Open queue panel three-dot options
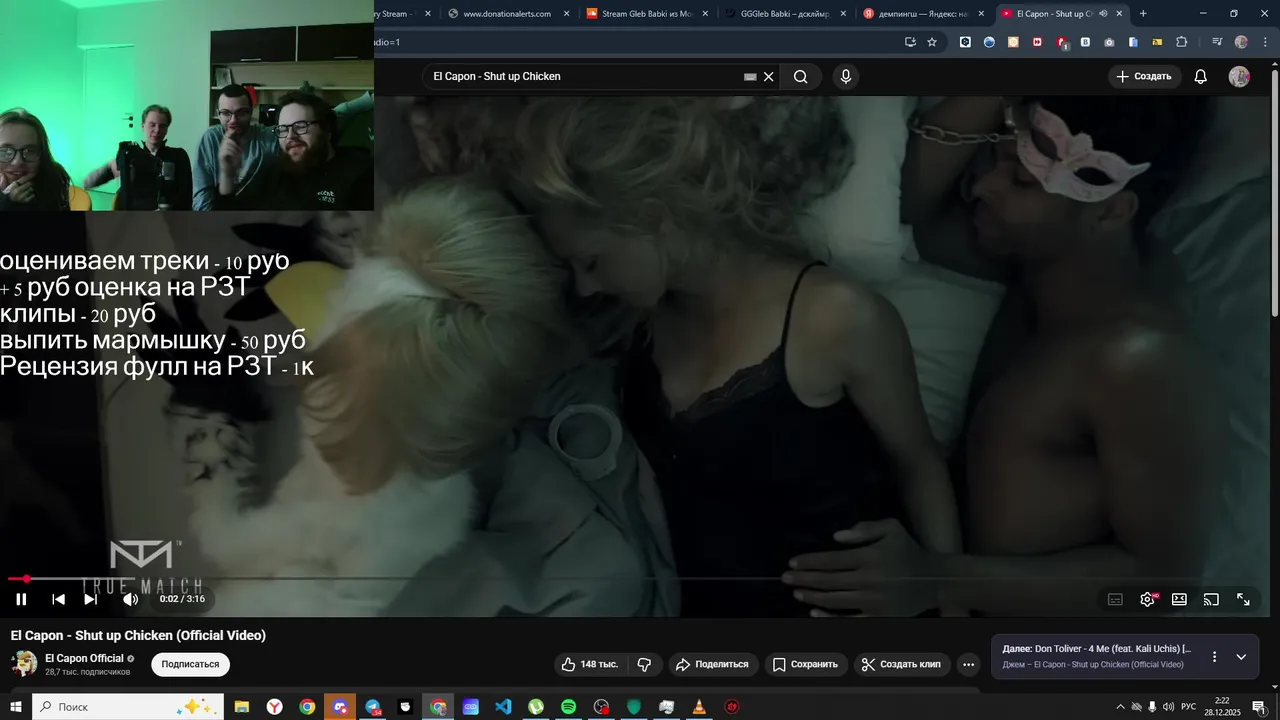The image size is (1280, 720). [x=1214, y=657]
